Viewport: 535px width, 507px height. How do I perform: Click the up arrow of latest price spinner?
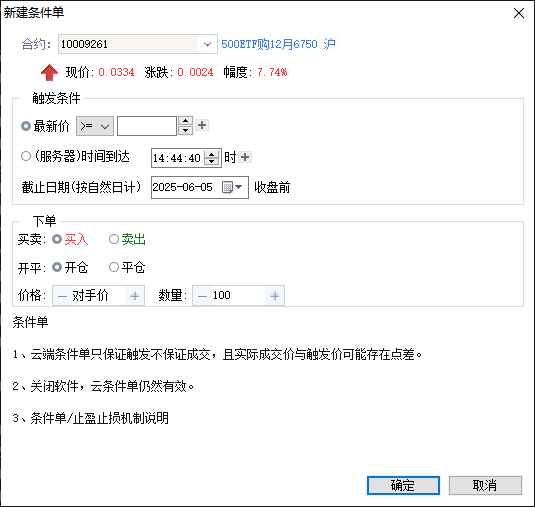click(185, 121)
